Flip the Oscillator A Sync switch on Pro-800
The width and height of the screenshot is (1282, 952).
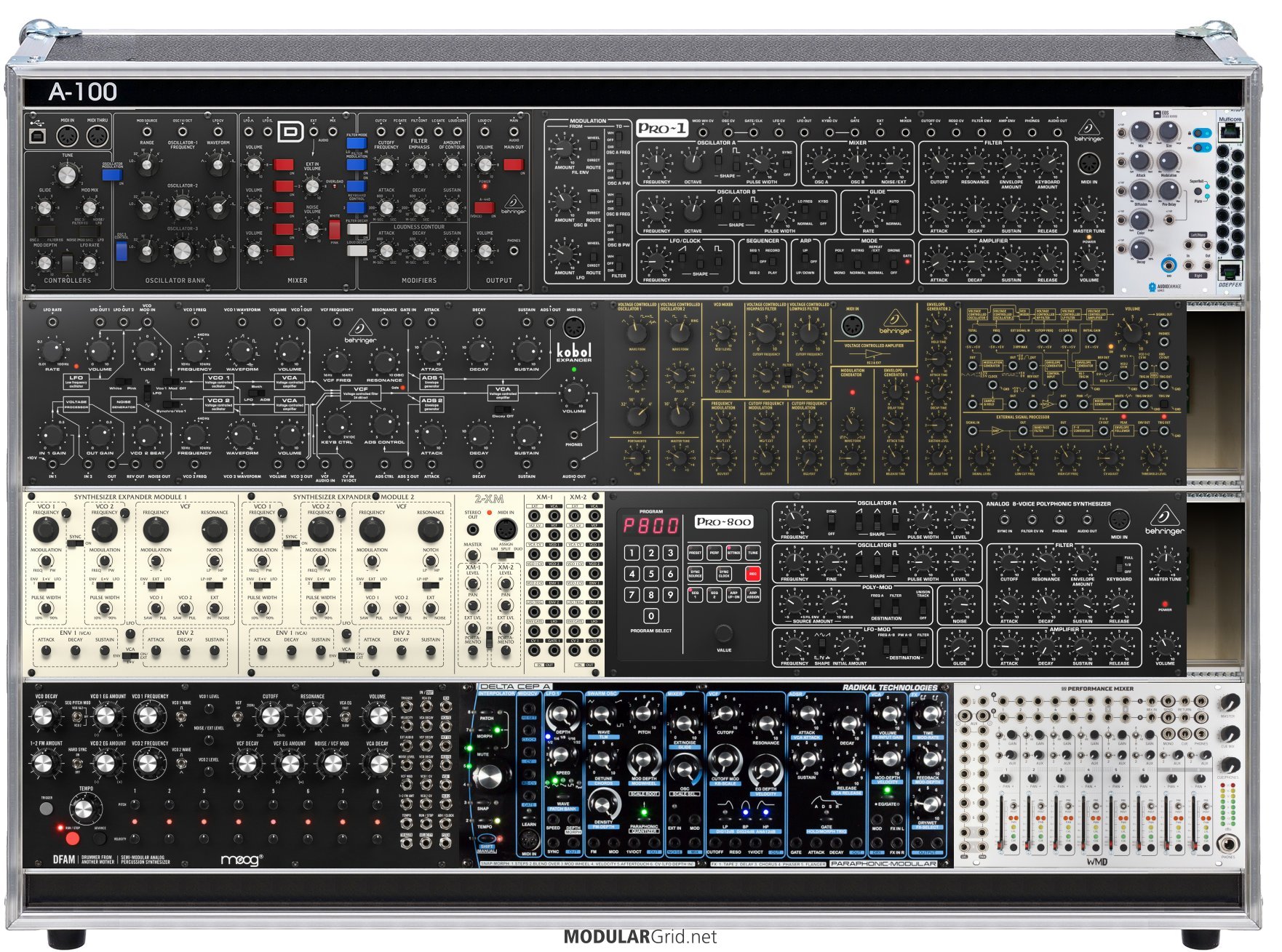coord(831,521)
